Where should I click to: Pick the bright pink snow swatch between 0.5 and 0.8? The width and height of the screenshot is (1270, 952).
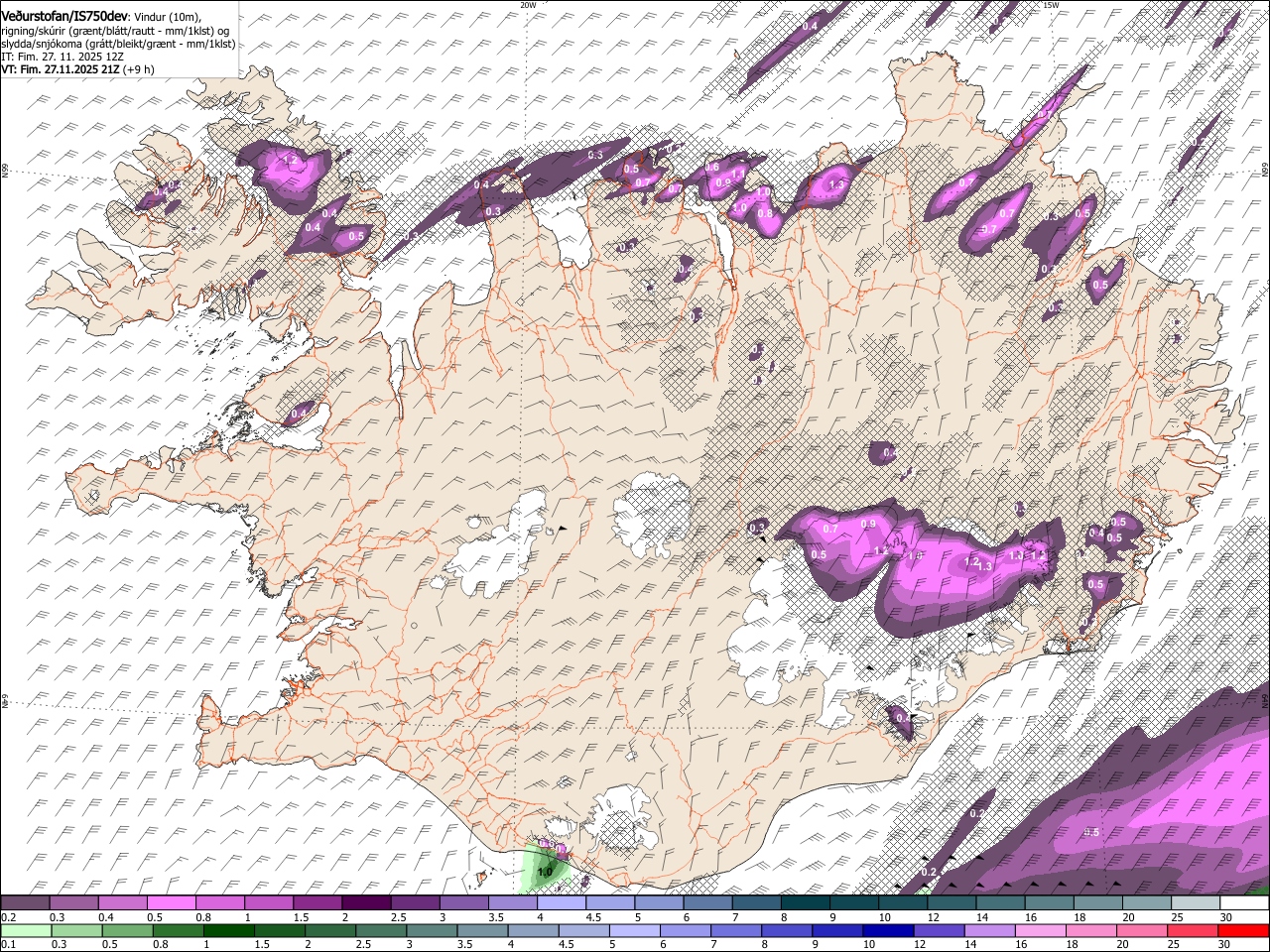[171, 903]
